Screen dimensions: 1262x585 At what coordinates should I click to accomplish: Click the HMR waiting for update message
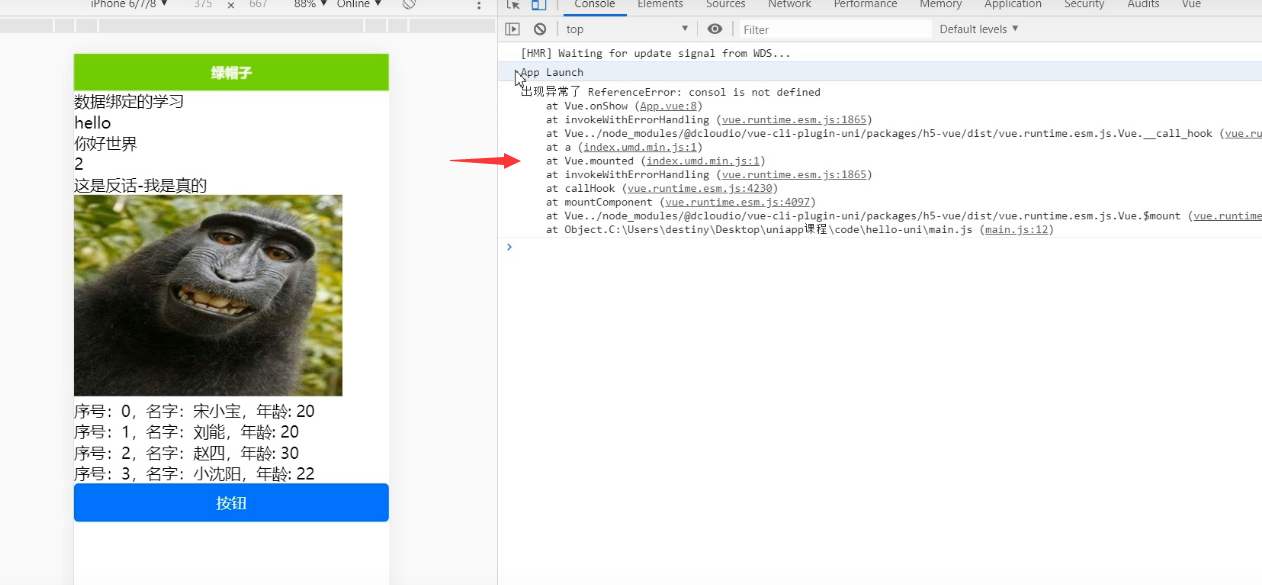[x=655, y=53]
